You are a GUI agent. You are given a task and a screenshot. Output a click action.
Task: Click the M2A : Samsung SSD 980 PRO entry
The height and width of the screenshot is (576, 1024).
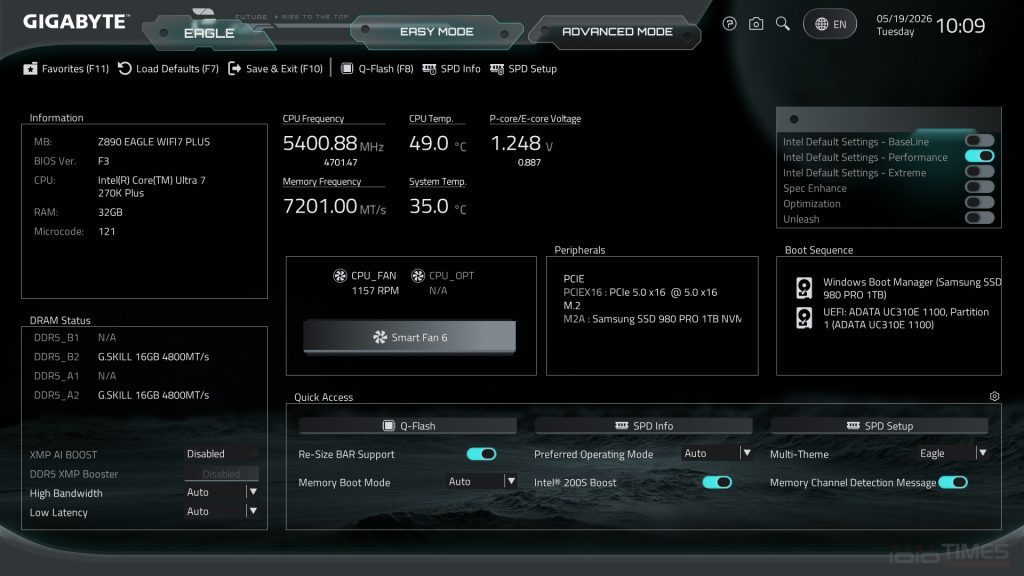652,319
